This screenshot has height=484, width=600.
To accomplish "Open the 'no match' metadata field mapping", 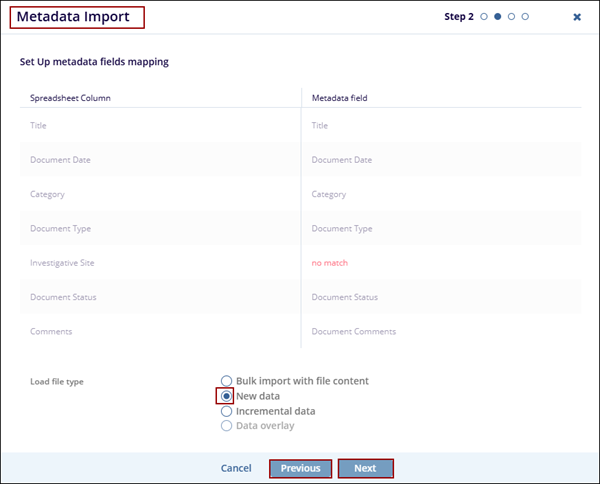I will tap(330, 263).
